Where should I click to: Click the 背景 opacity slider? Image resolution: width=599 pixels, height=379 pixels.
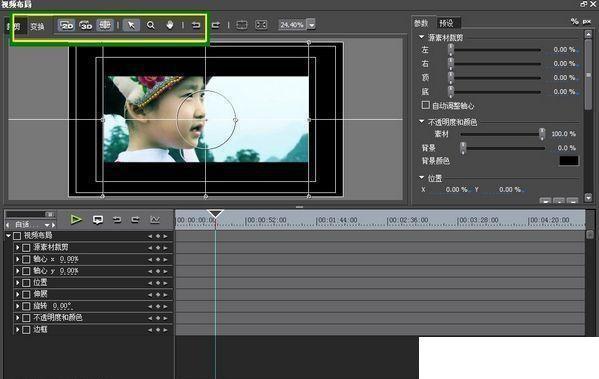tap(502, 148)
